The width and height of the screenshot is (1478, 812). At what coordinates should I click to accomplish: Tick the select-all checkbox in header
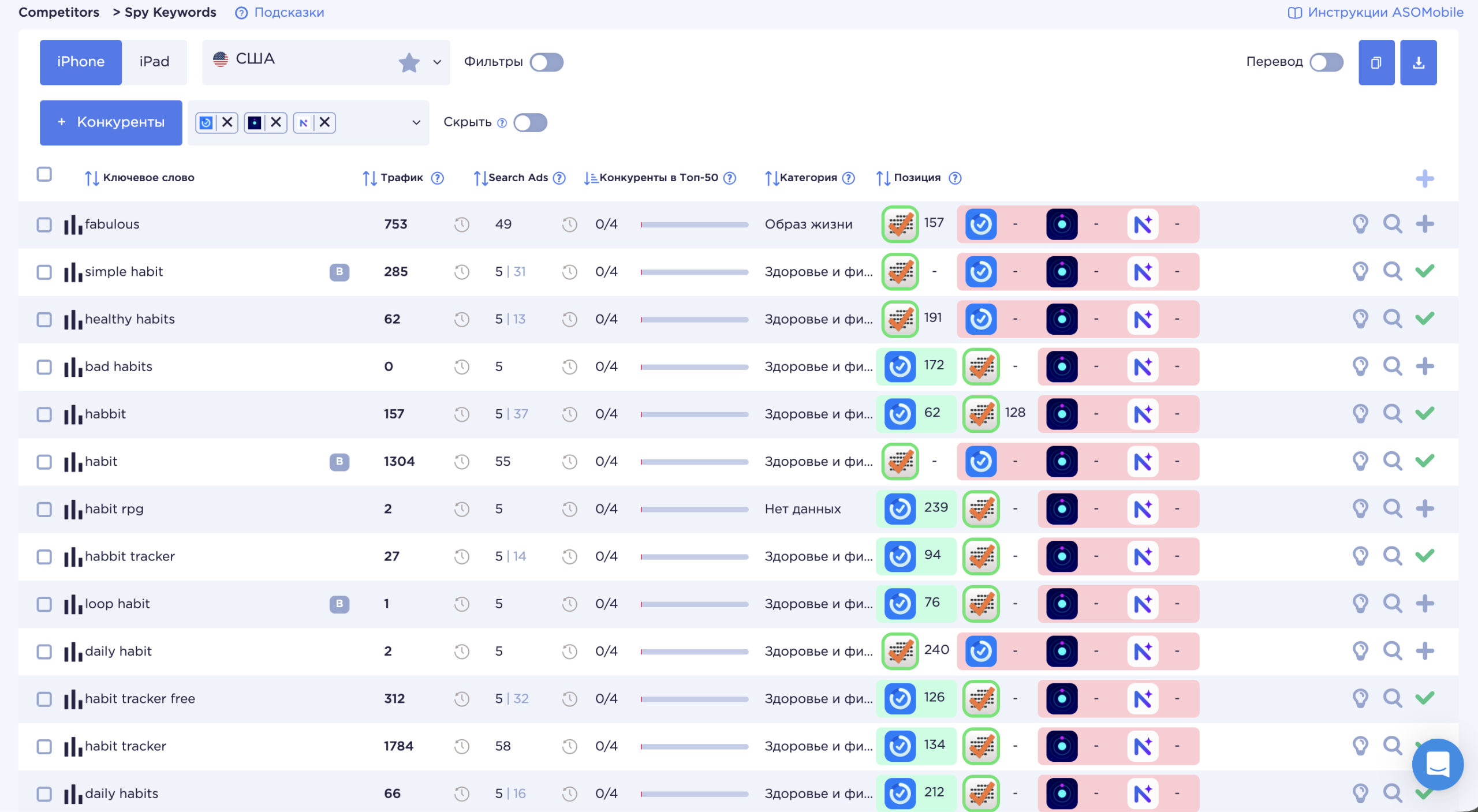click(44, 174)
